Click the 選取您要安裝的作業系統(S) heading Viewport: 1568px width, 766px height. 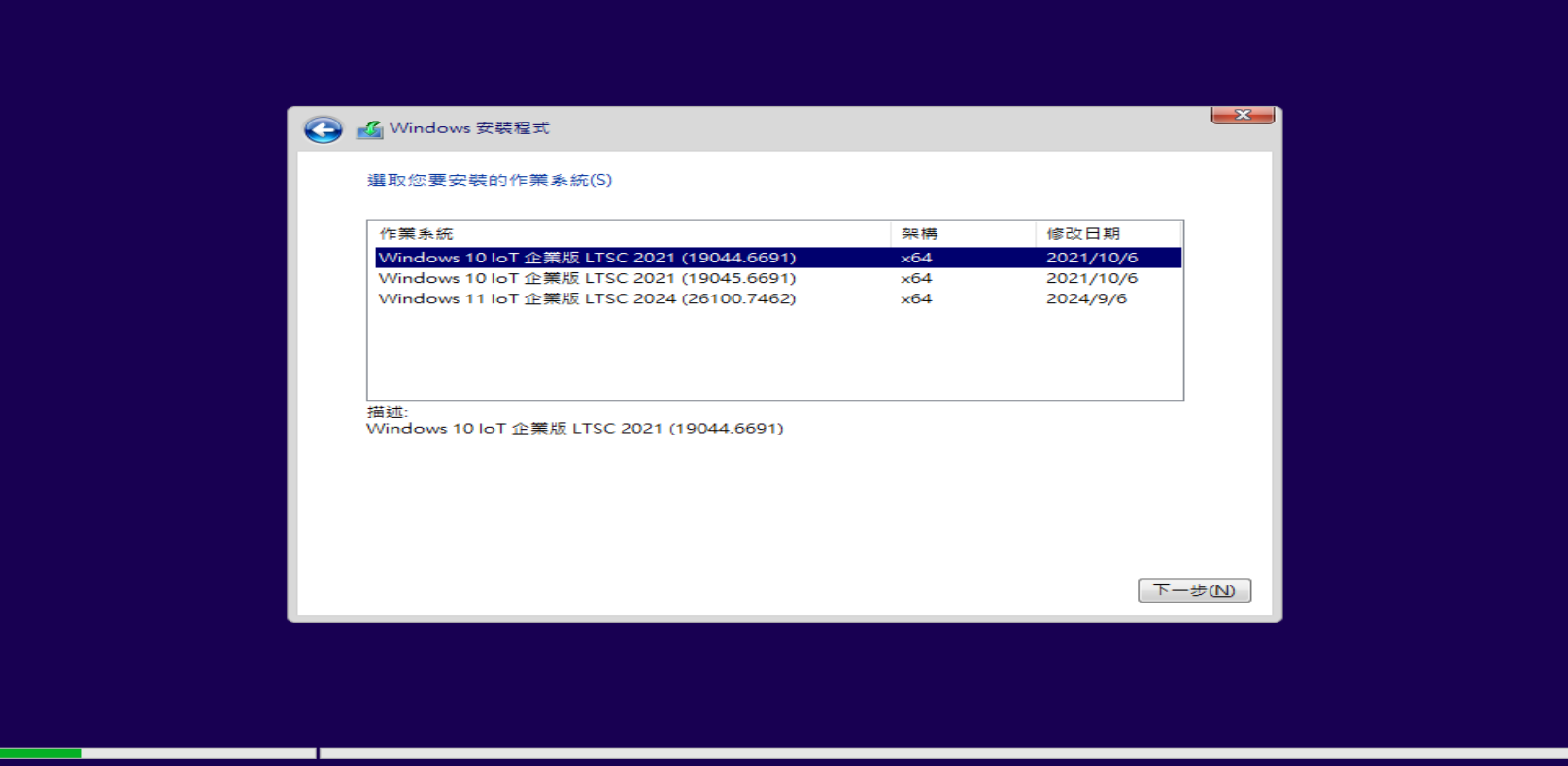490,180
